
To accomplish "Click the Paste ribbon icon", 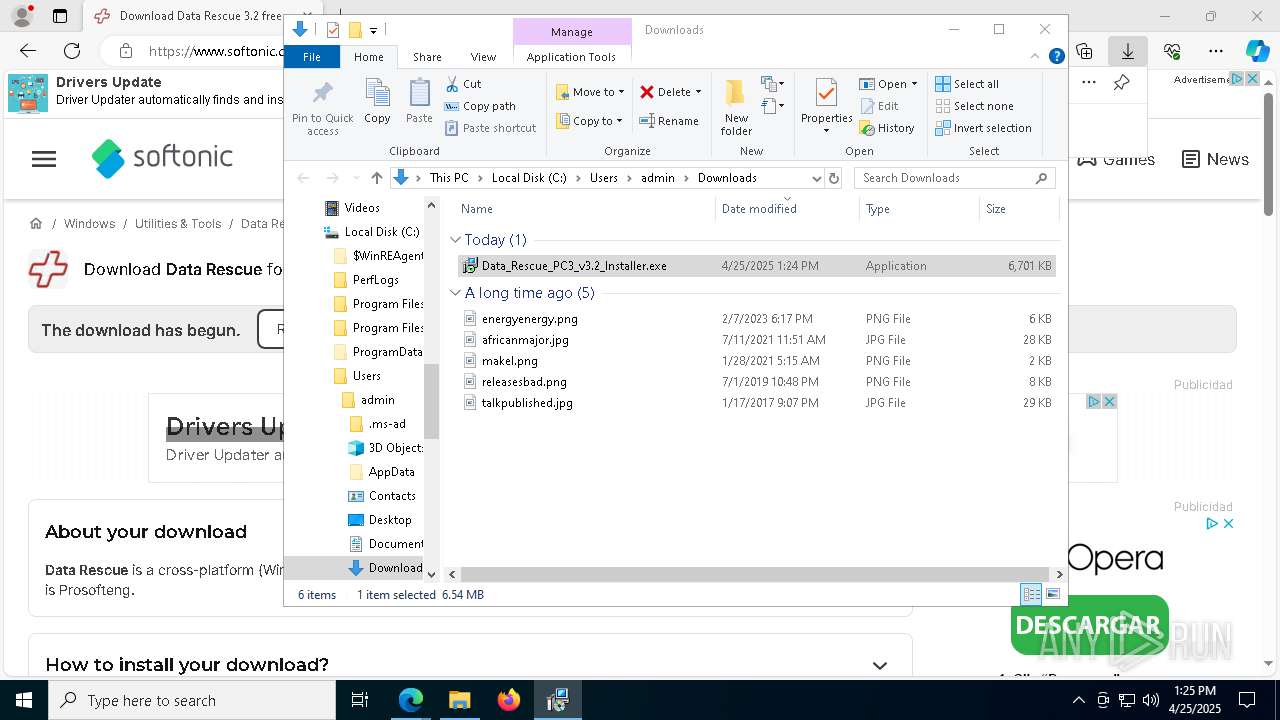I will click(419, 102).
